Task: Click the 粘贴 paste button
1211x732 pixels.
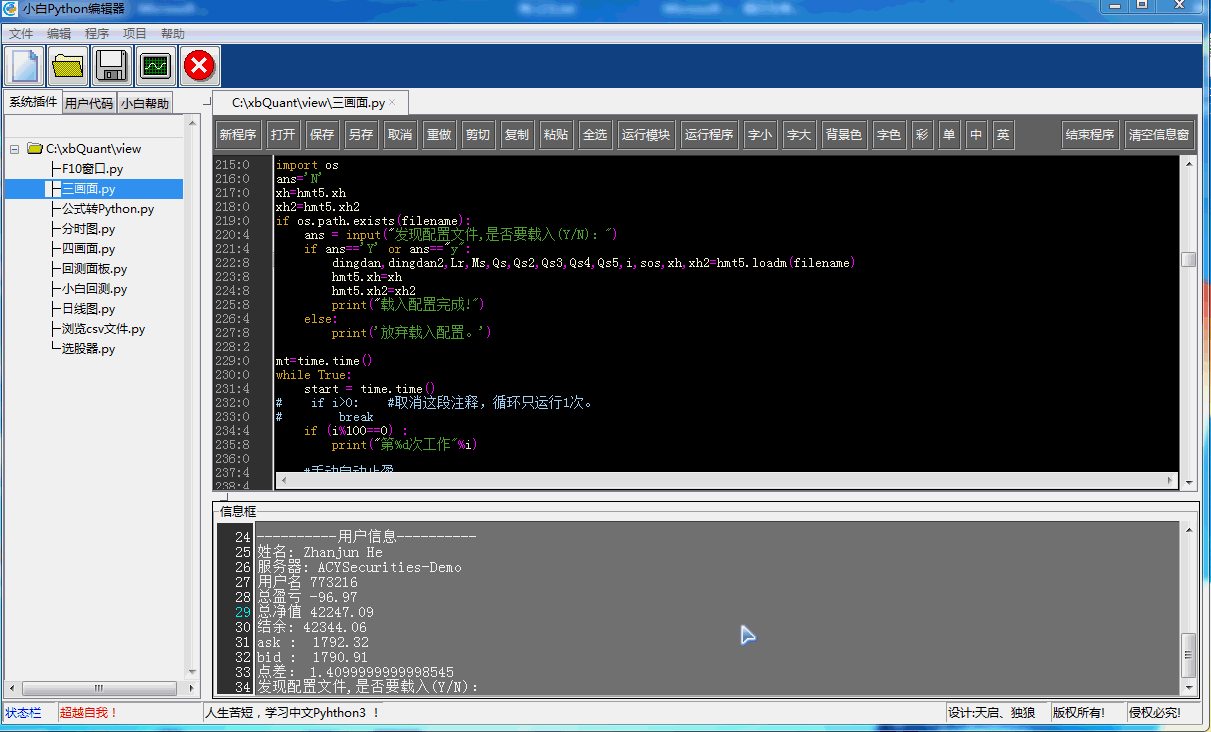Action: click(556, 135)
